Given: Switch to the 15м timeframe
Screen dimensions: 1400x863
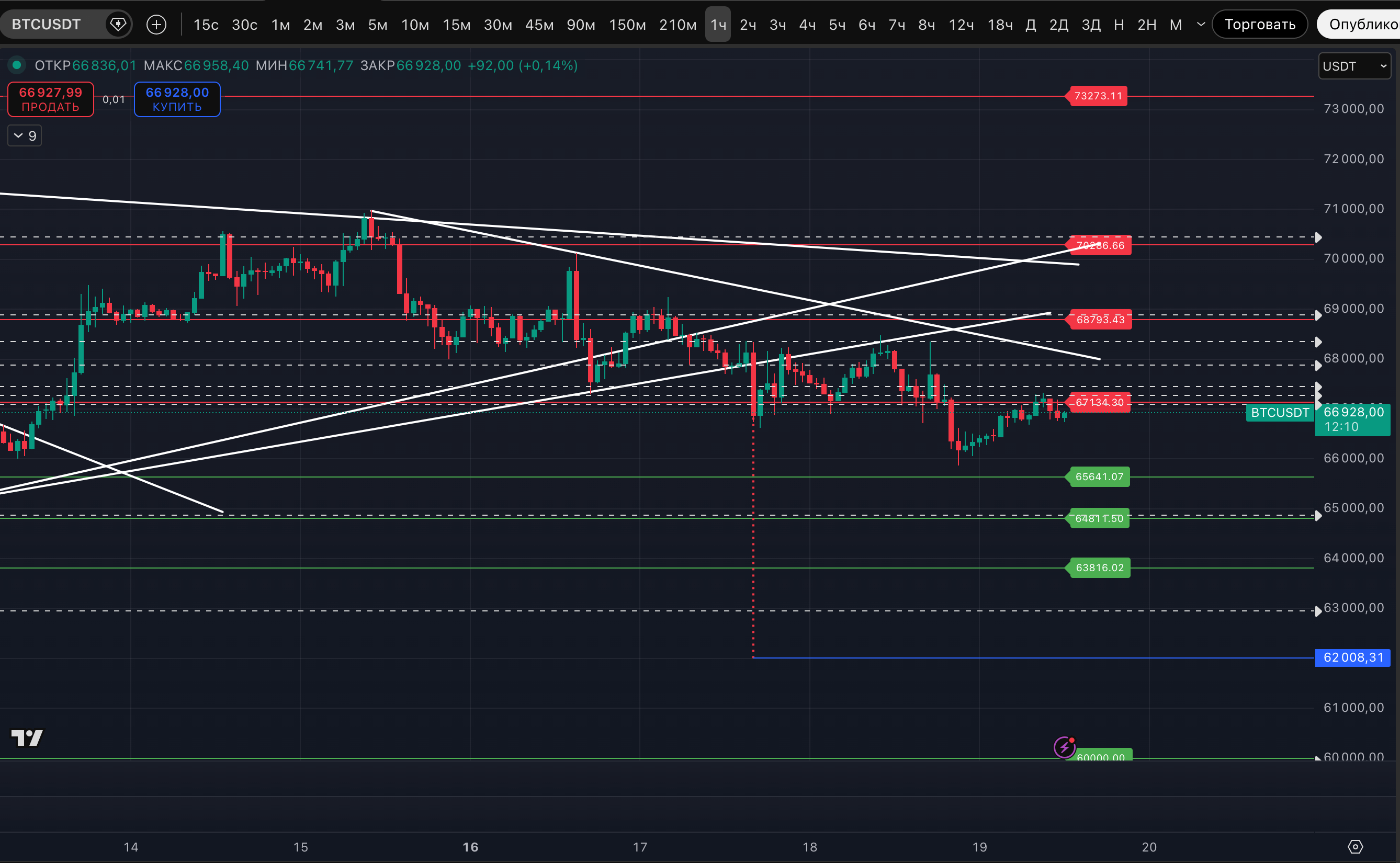Looking at the screenshot, I should 456,25.
